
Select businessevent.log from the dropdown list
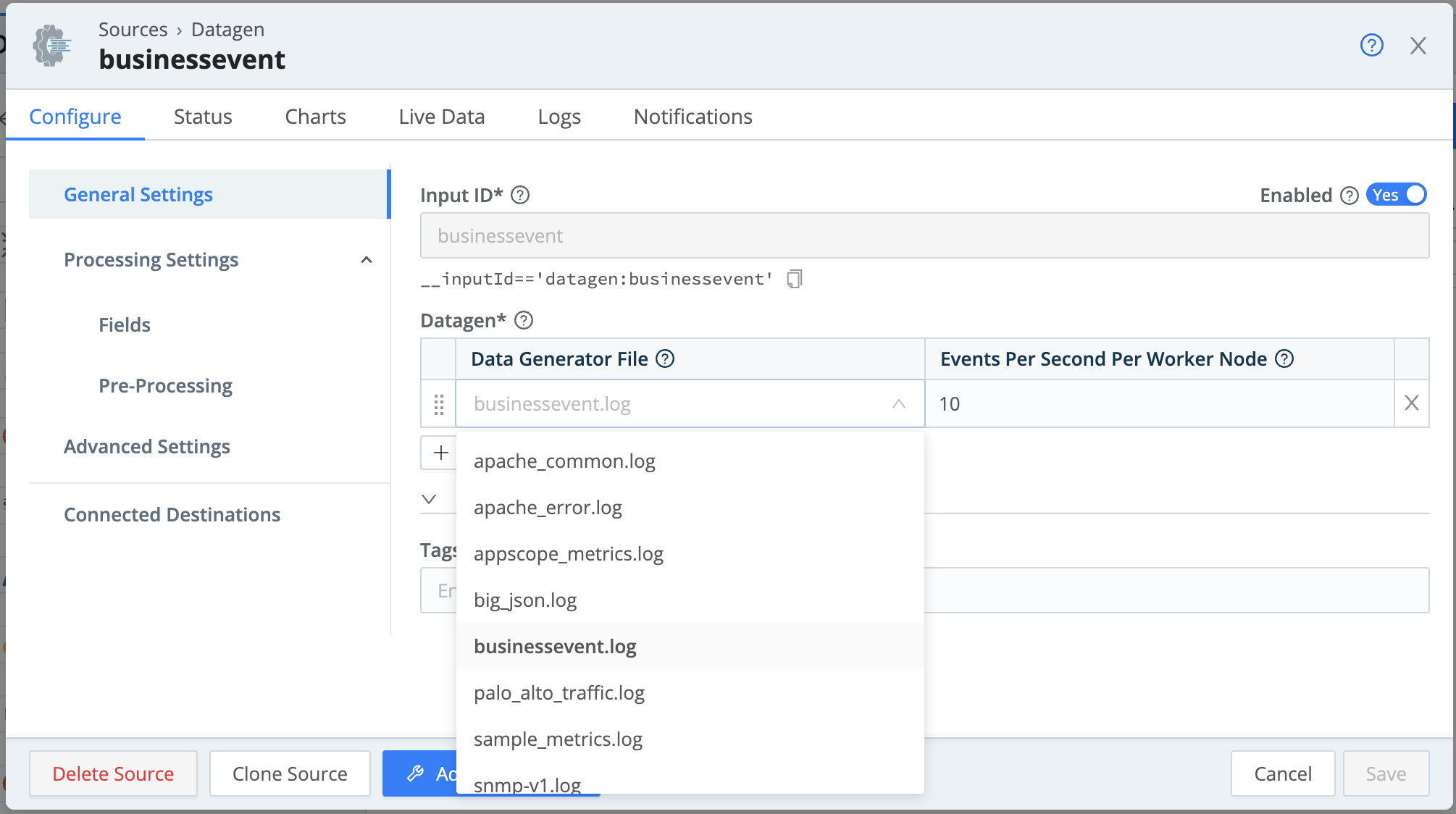(x=554, y=646)
